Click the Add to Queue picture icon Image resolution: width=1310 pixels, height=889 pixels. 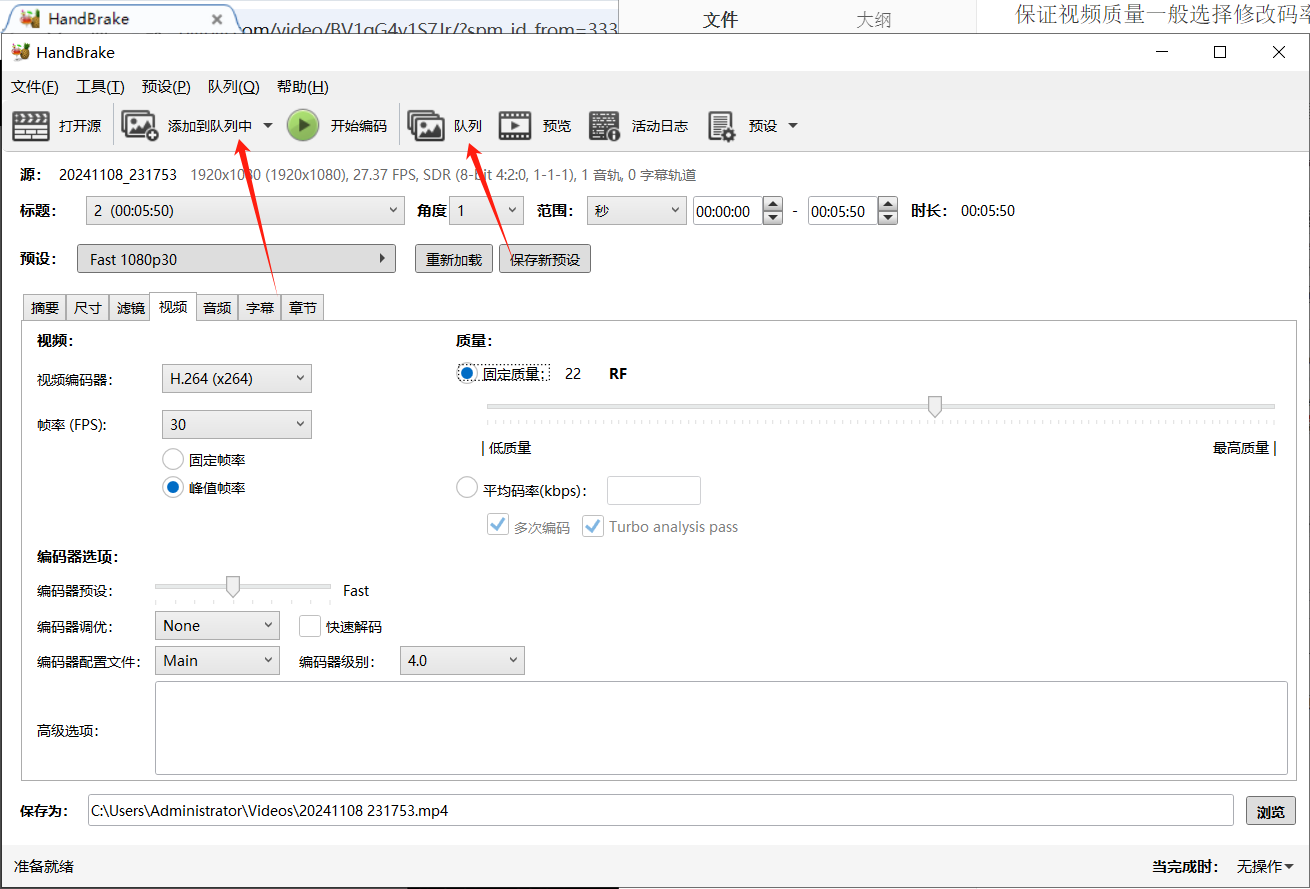[140, 126]
